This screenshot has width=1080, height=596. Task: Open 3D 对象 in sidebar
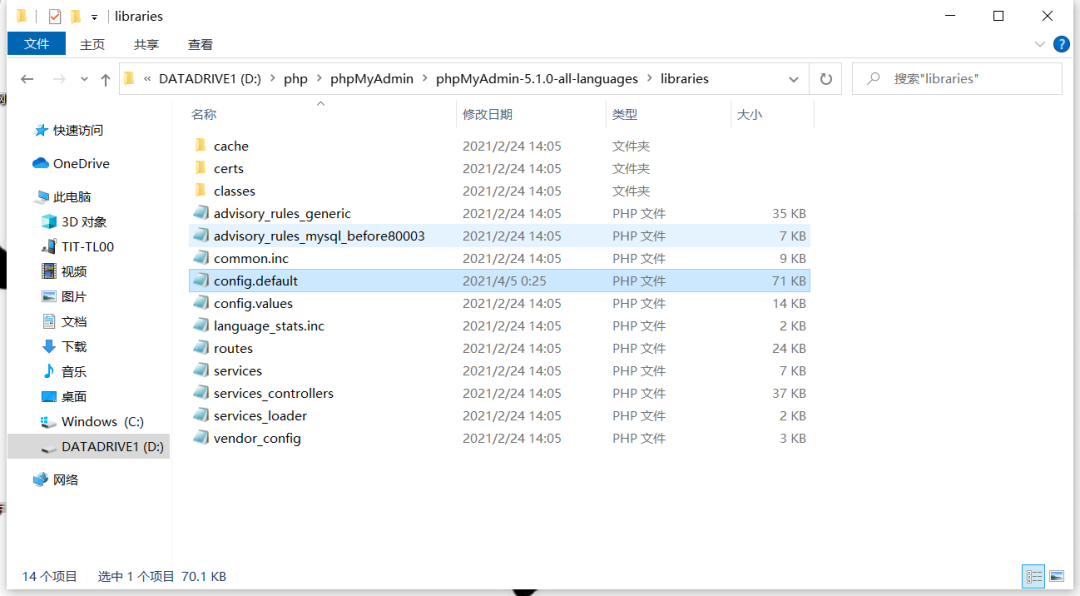click(84, 222)
